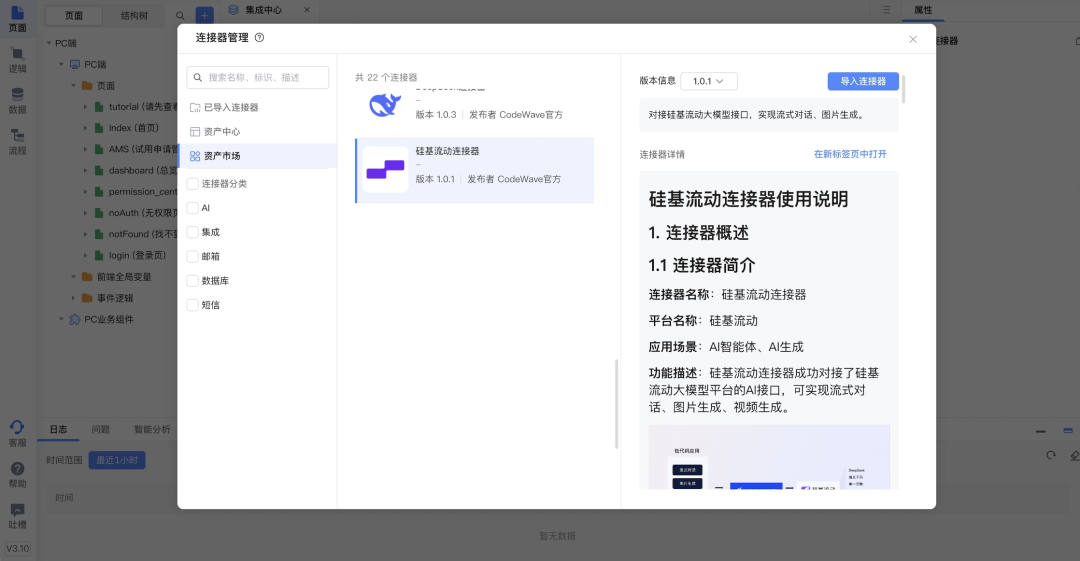1080x561 pixels.
Task: Open the 吐槽 feedback icon
Action: pos(17,516)
